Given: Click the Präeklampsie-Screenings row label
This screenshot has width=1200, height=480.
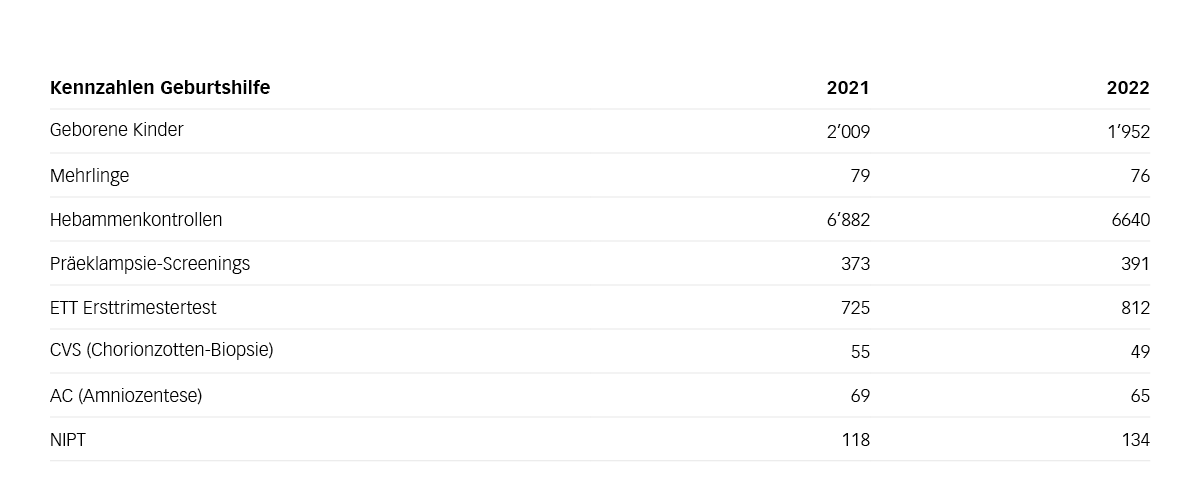Looking at the screenshot, I should [150, 264].
